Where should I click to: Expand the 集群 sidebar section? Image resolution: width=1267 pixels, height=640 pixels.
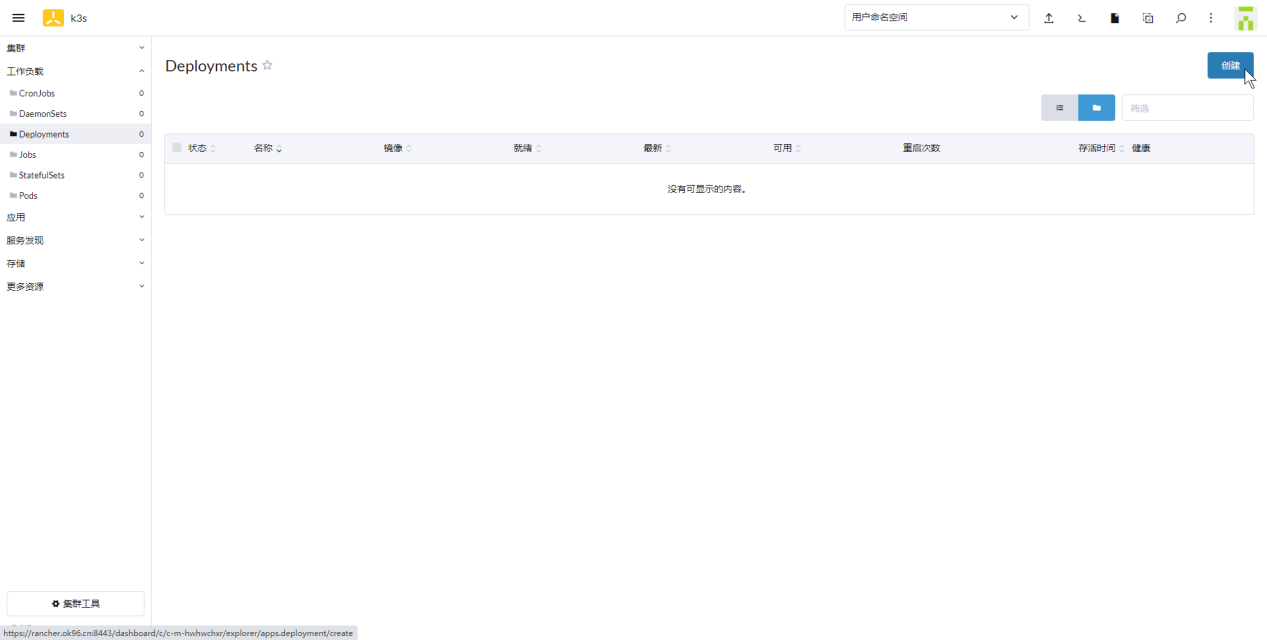tap(75, 48)
